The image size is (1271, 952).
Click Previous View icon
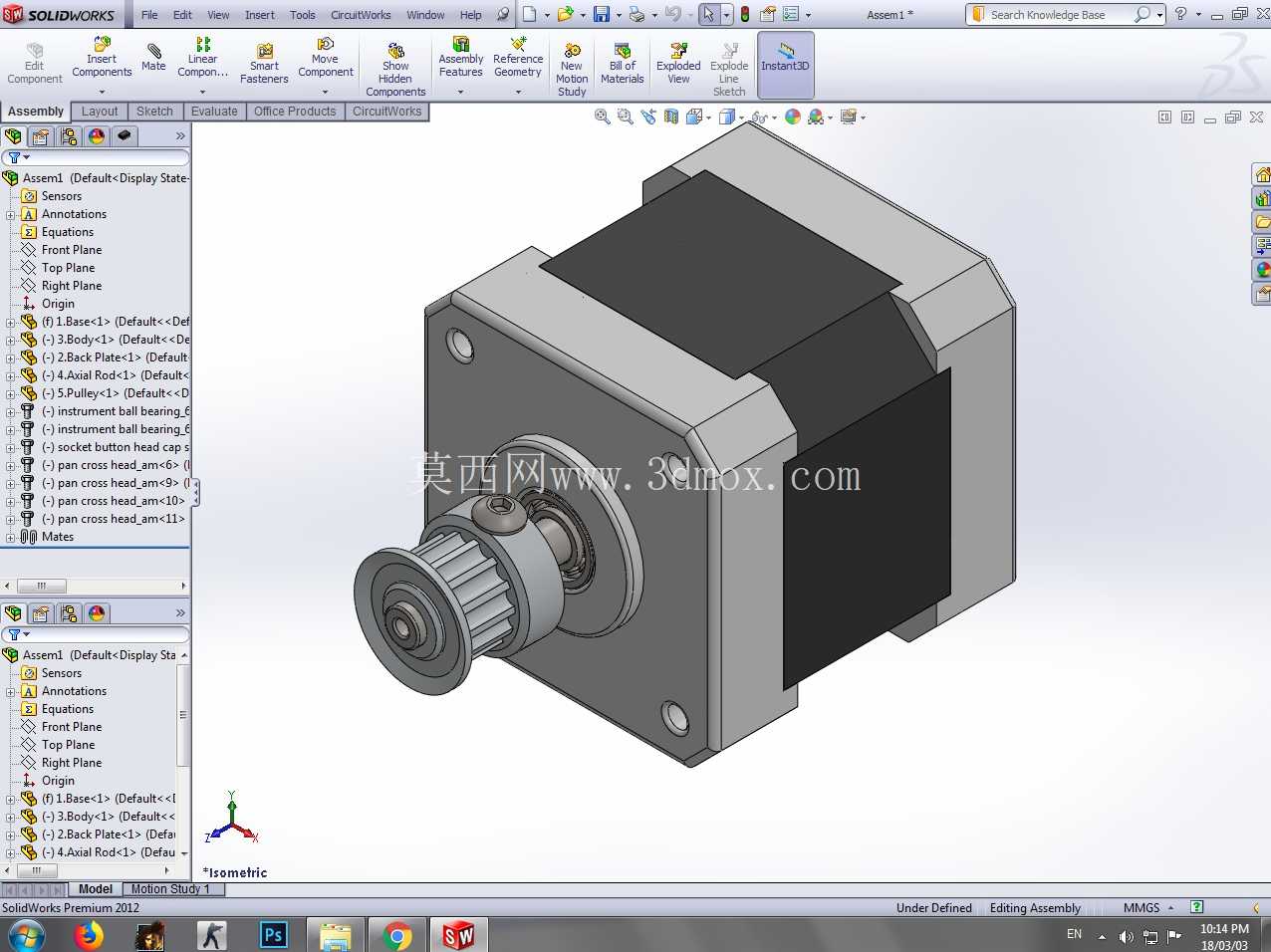pos(648,117)
